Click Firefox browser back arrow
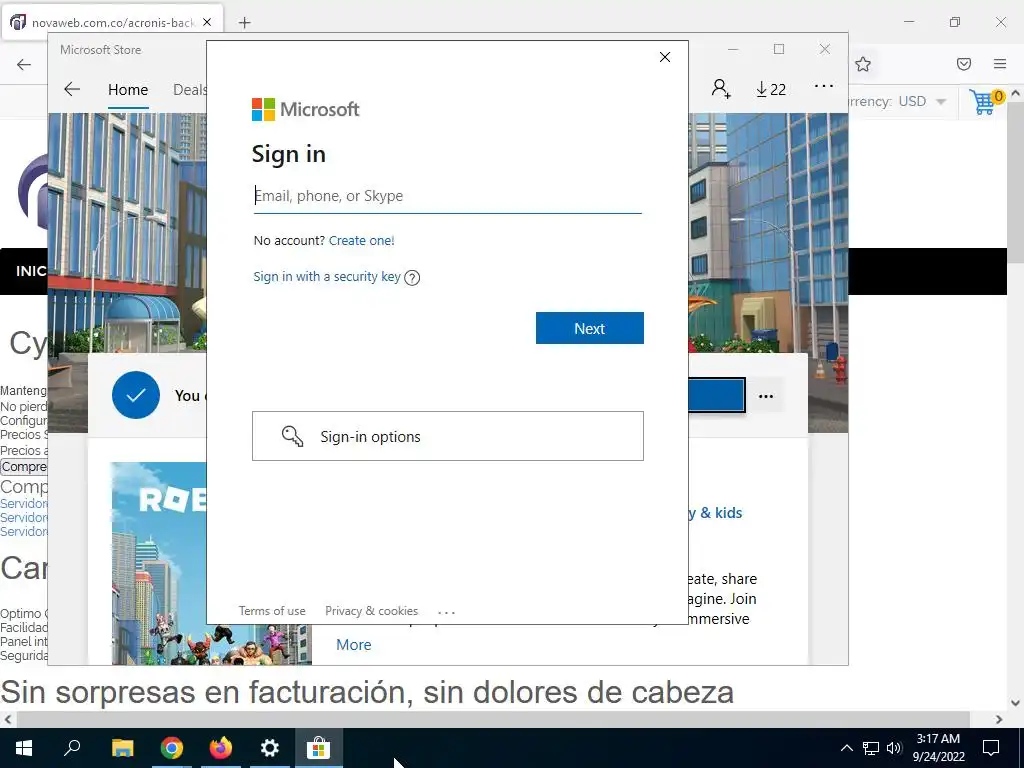Viewport: 1024px width, 768px height. tap(24, 64)
